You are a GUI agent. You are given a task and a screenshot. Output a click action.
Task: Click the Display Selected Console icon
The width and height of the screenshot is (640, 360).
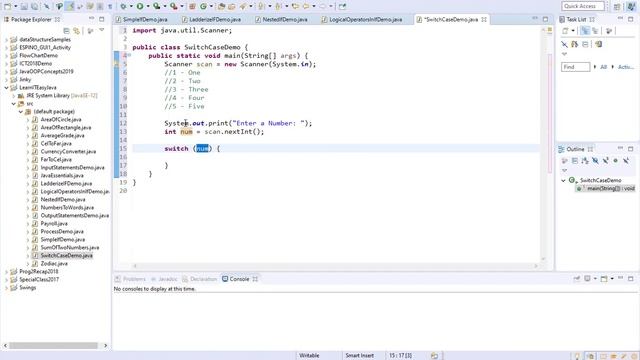pyautogui.click(x=587, y=279)
